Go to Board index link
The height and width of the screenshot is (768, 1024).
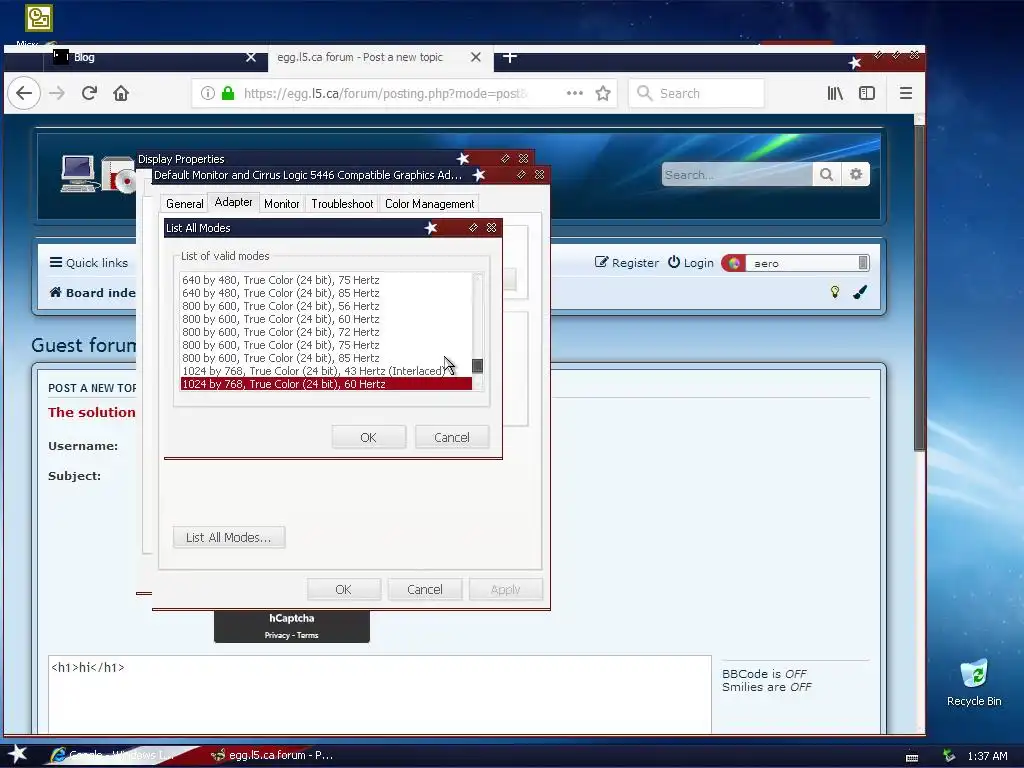click(x=93, y=293)
